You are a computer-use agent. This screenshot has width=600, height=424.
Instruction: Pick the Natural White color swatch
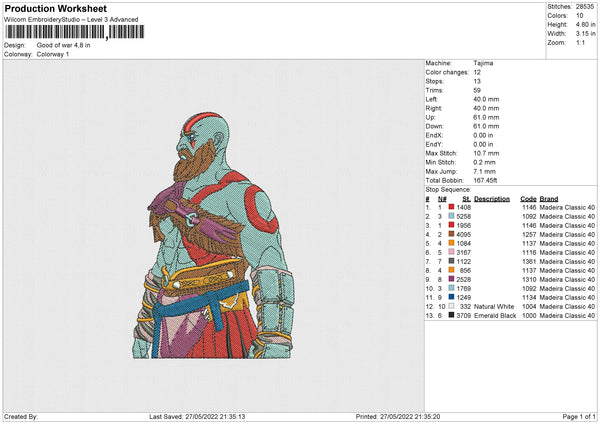pos(452,307)
